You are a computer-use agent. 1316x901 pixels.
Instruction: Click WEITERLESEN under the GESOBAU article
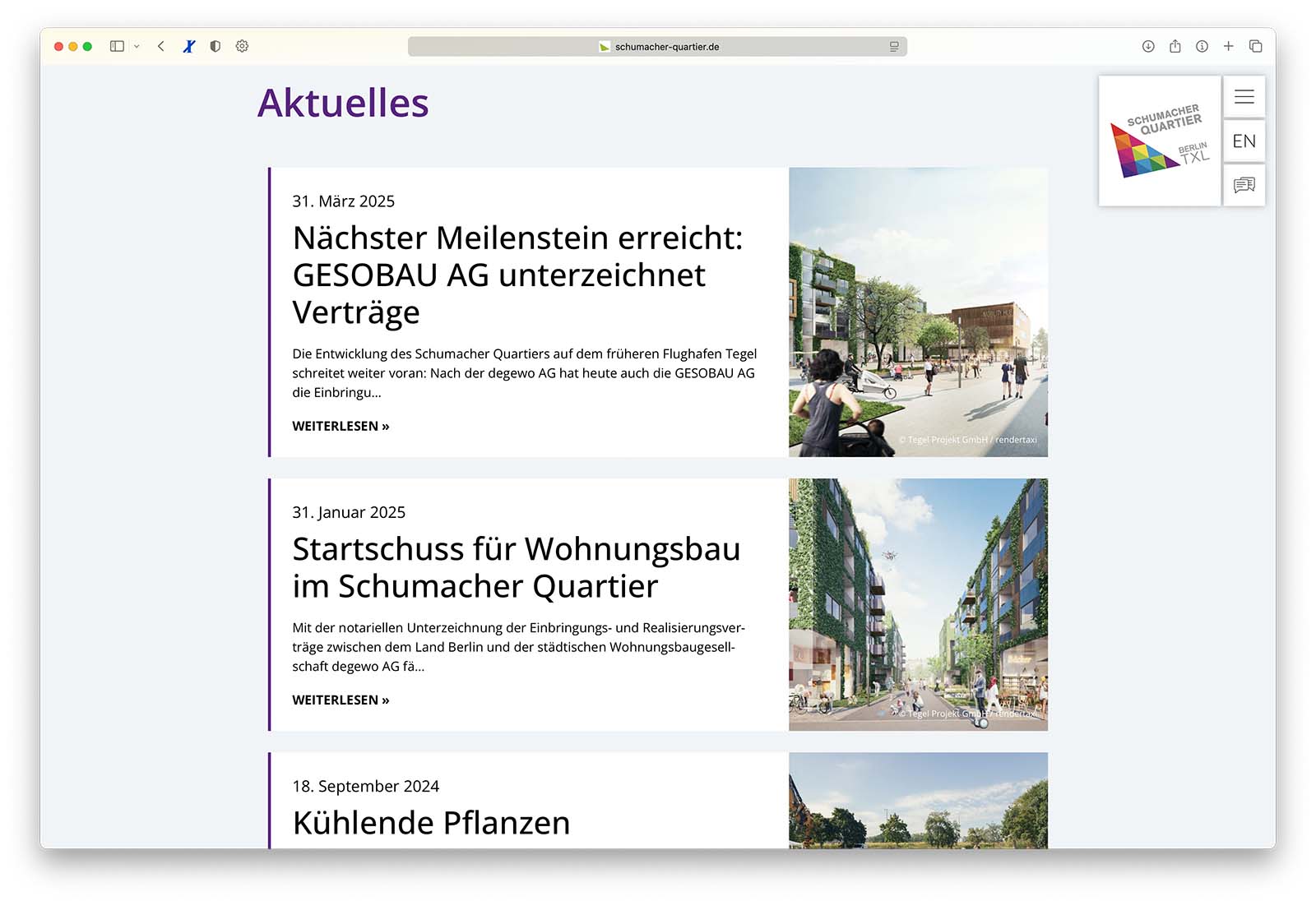tap(341, 426)
